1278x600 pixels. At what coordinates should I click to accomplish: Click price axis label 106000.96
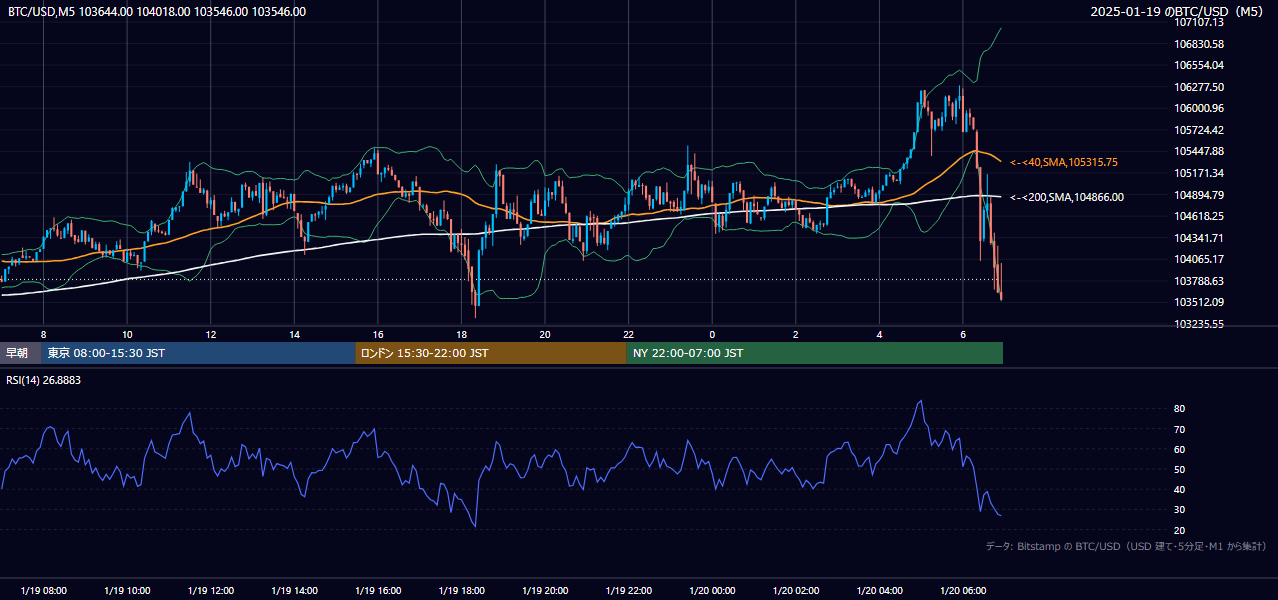coord(1199,108)
